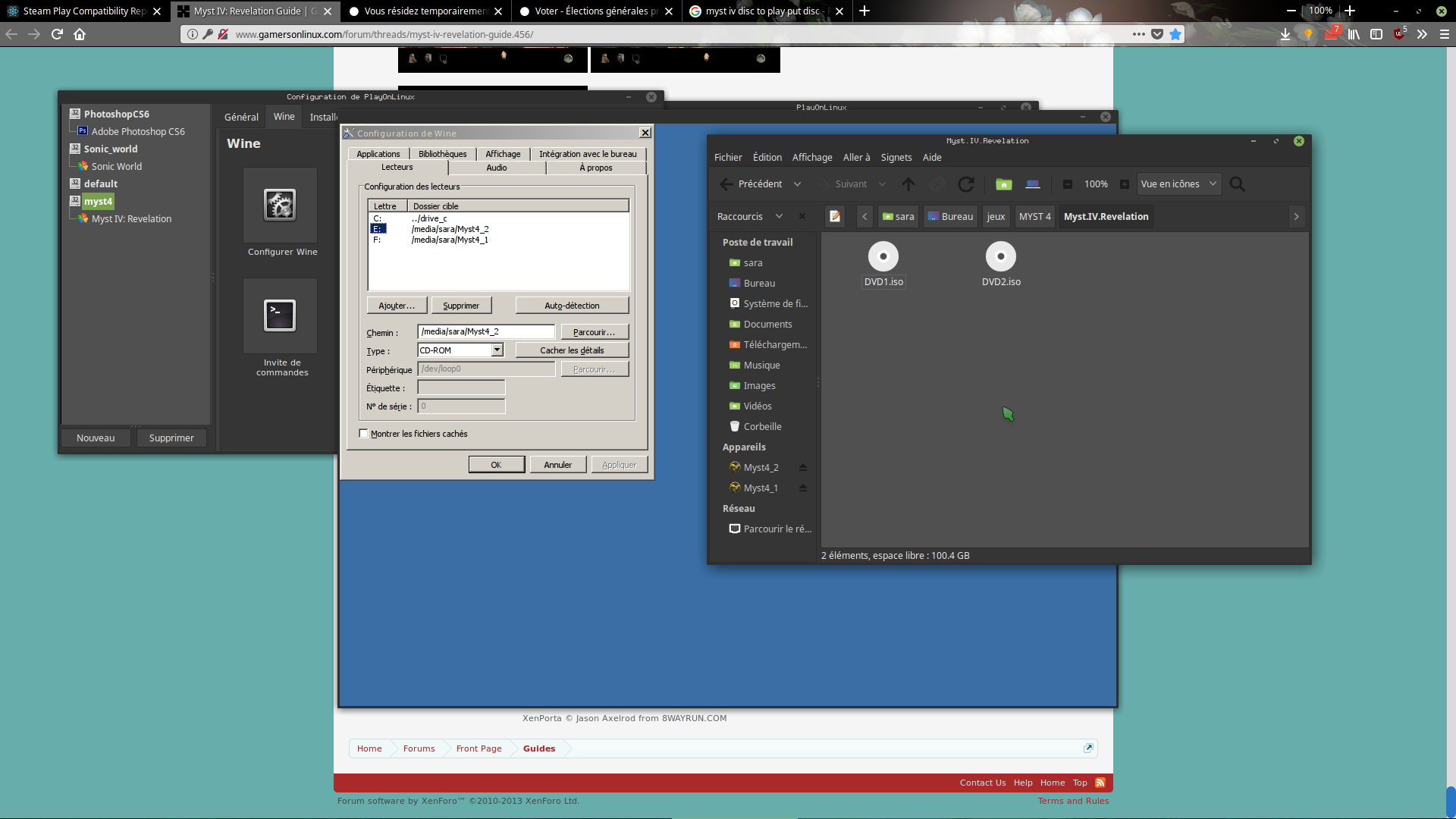Click MYST 4 breadcrumb path button
Viewport: 1456px width, 819px height.
click(x=1034, y=216)
